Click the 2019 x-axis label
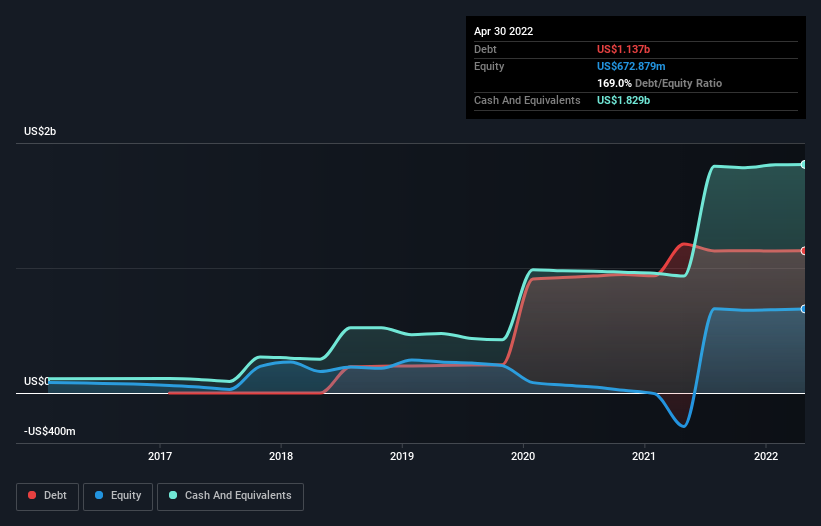821x526 pixels. pyautogui.click(x=402, y=456)
